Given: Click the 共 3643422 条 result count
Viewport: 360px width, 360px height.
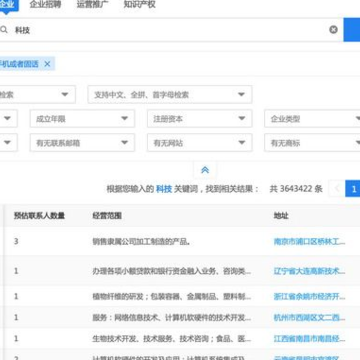Looking at the screenshot, I should click(x=296, y=189).
